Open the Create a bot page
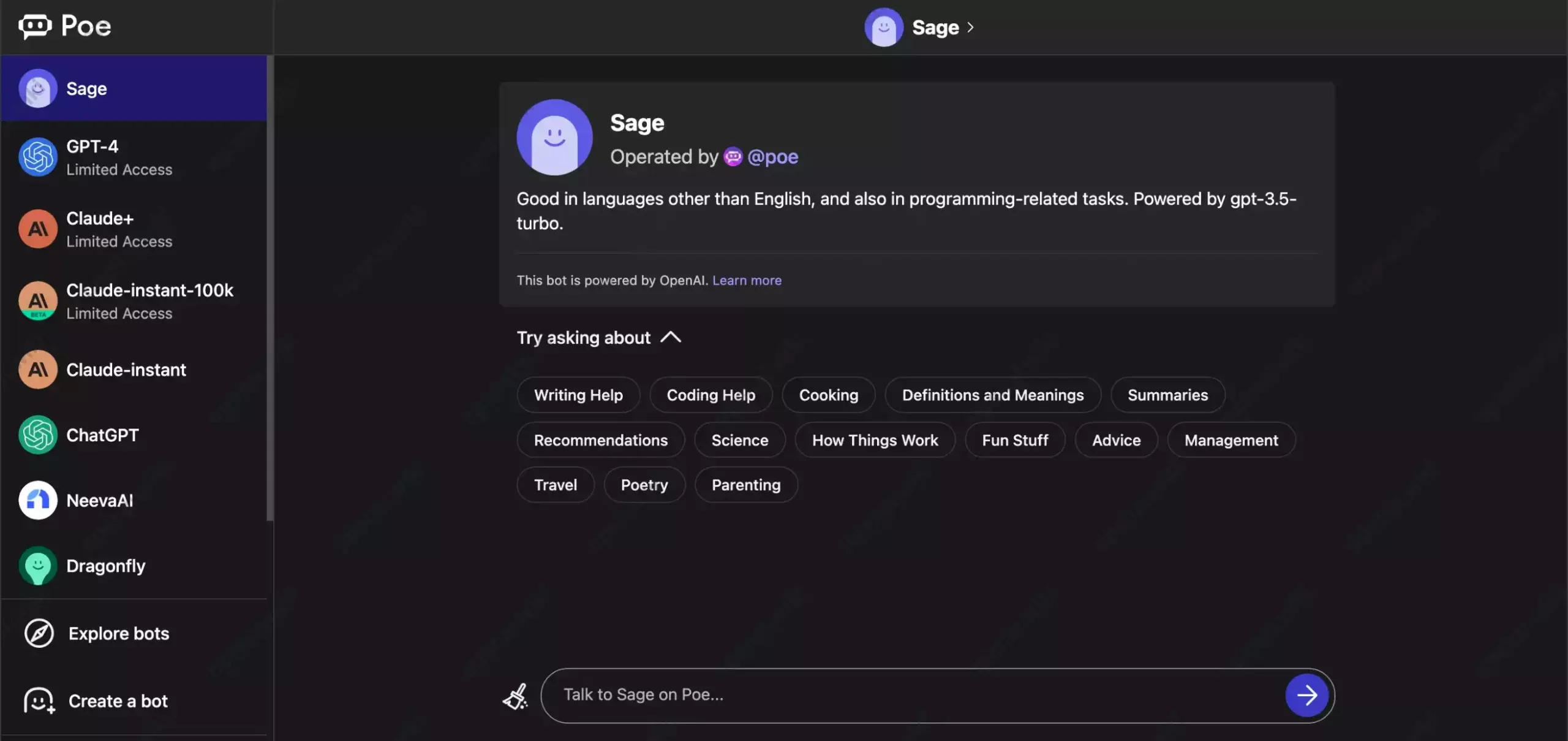1568x741 pixels. click(x=134, y=701)
